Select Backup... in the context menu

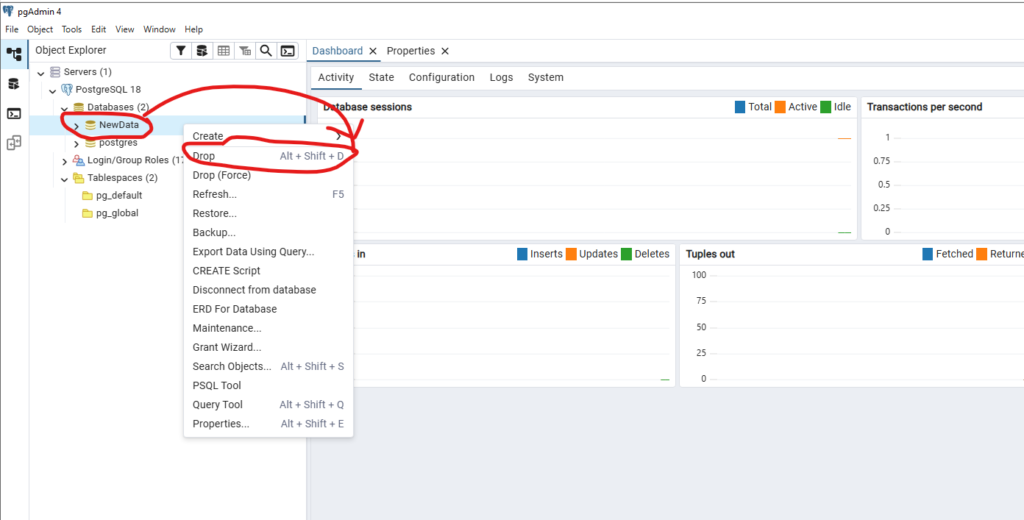(x=213, y=233)
